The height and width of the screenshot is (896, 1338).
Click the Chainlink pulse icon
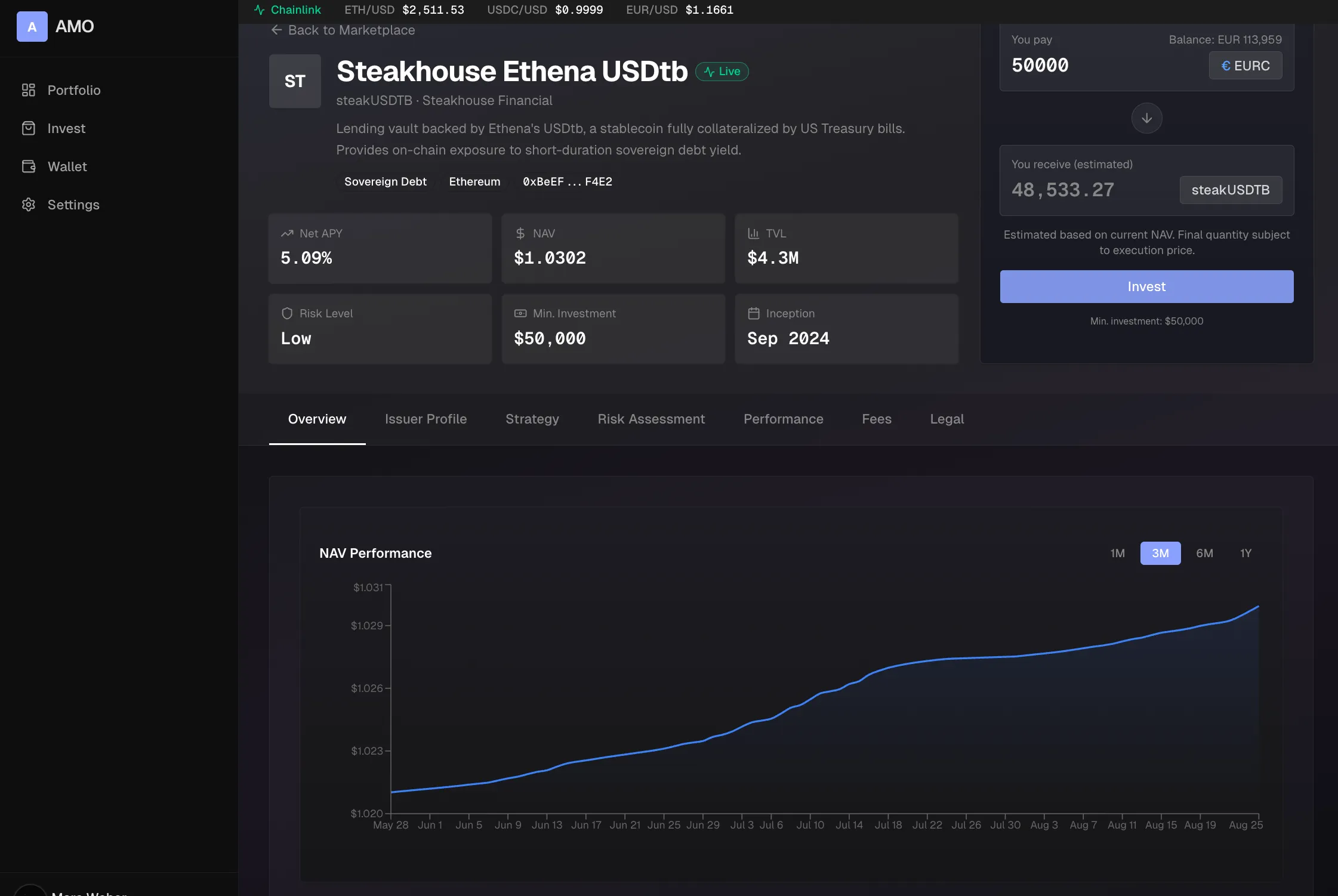click(x=259, y=10)
